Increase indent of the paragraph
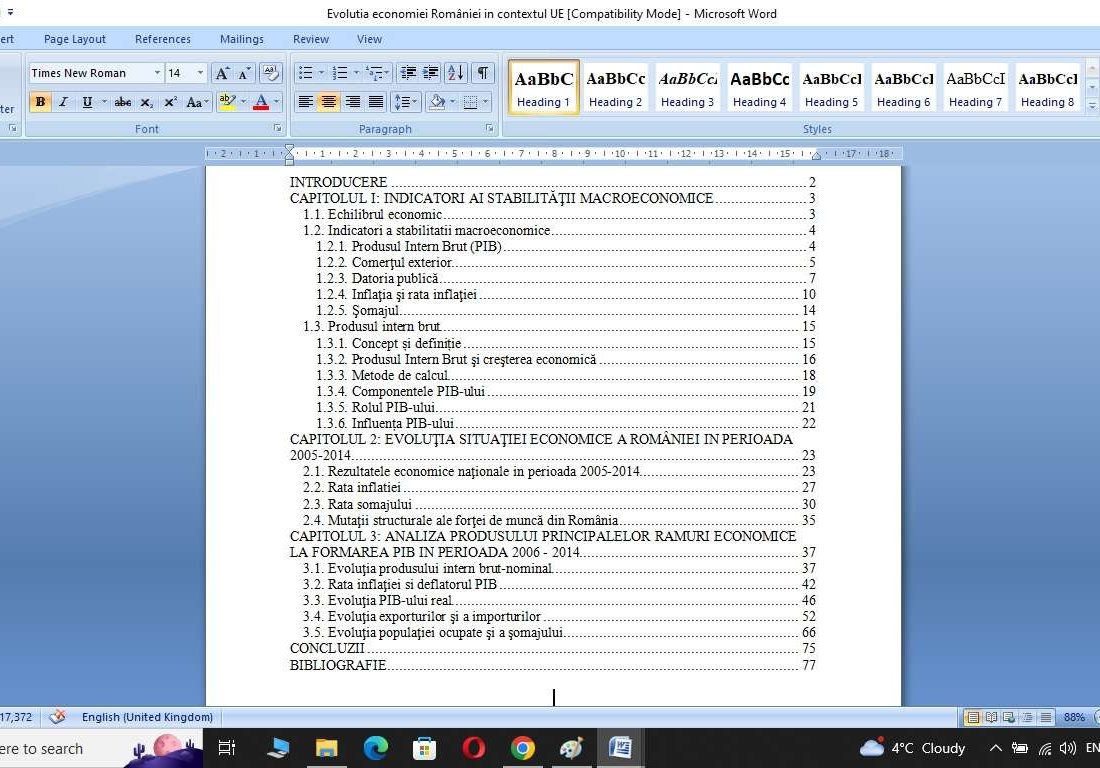Screen dimensions: 1100x768 point(430,73)
